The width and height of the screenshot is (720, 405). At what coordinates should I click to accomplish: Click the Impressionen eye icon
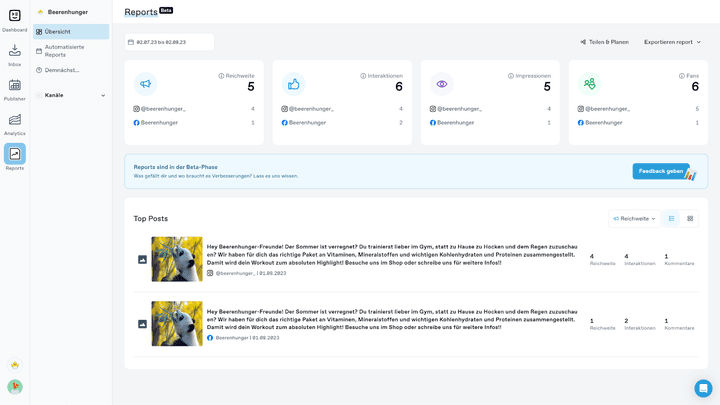(x=442, y=84)
